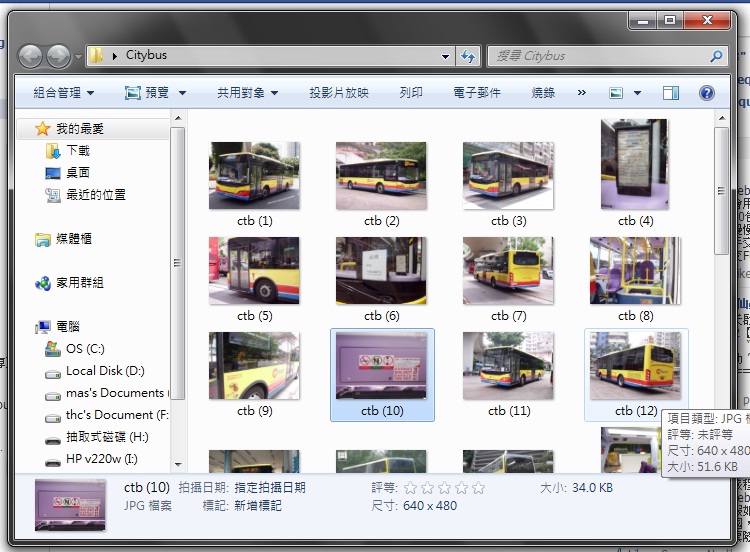Image resolution: width=750 pixels, height=552 pixels.
Task: Click the Help question mark icon
Action: click(706, 93)
